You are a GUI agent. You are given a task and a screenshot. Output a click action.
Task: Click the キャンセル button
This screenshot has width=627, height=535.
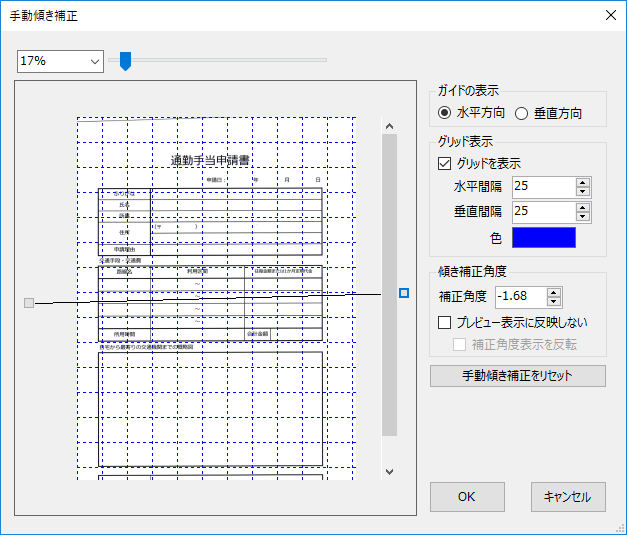pos(568,497)
